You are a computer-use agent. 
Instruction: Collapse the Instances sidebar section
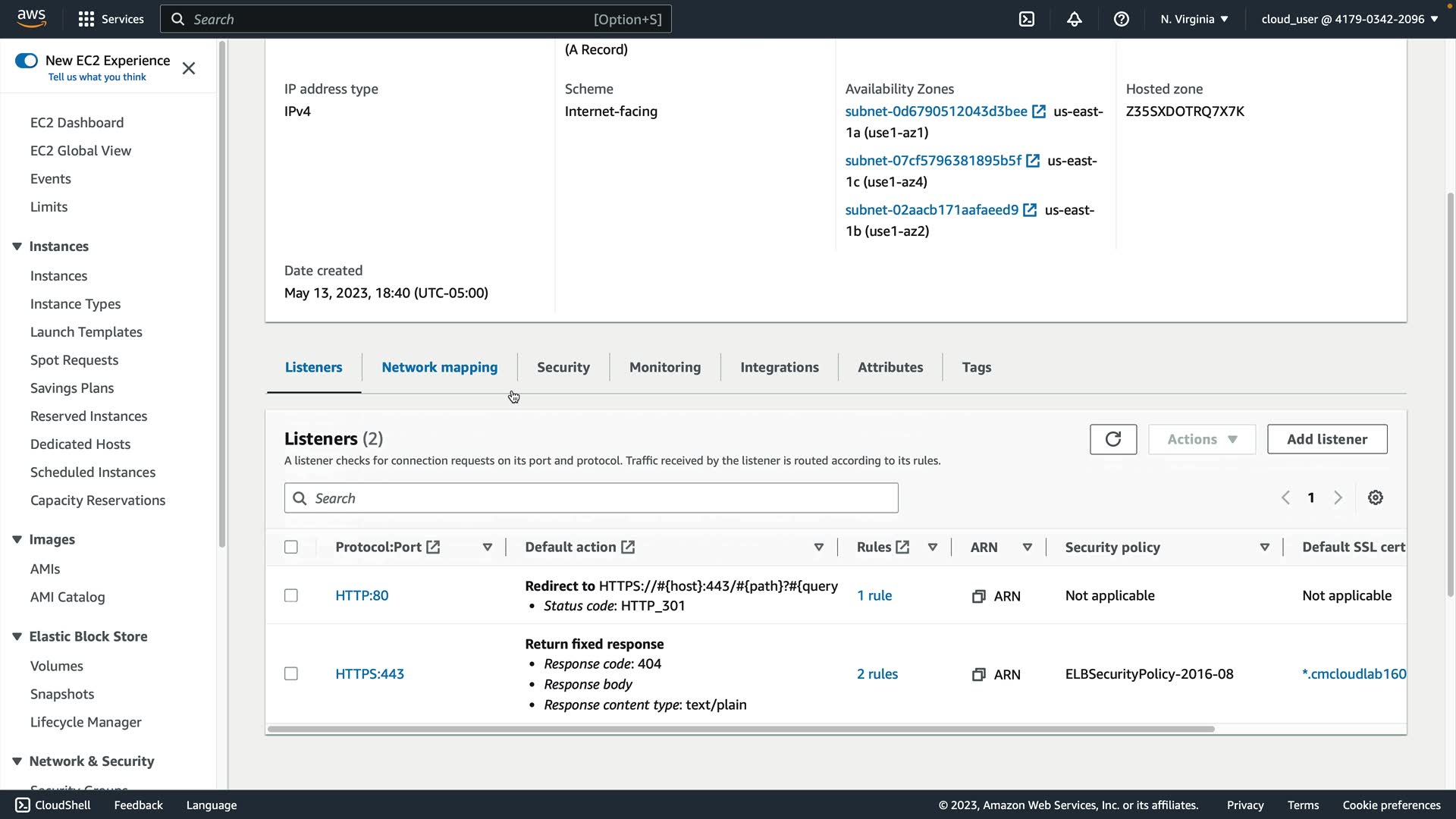[x=17, y=246]
